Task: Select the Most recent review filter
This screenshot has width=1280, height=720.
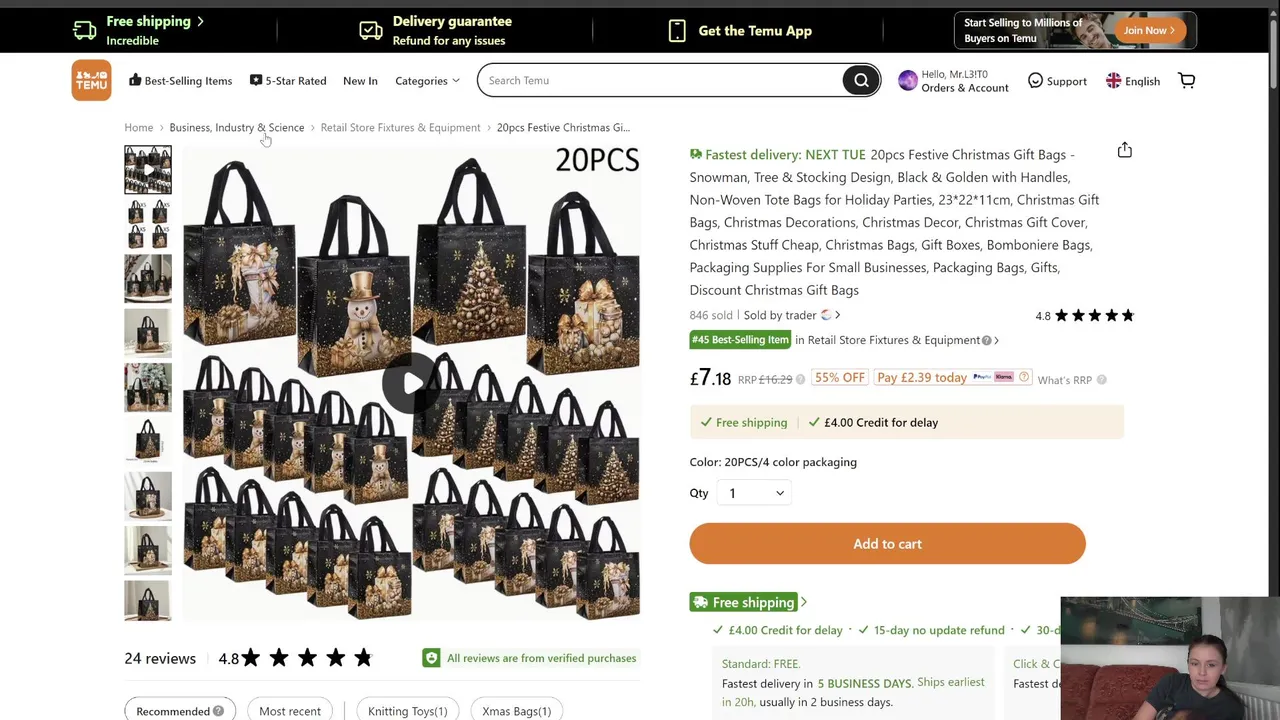Action: 290,711
